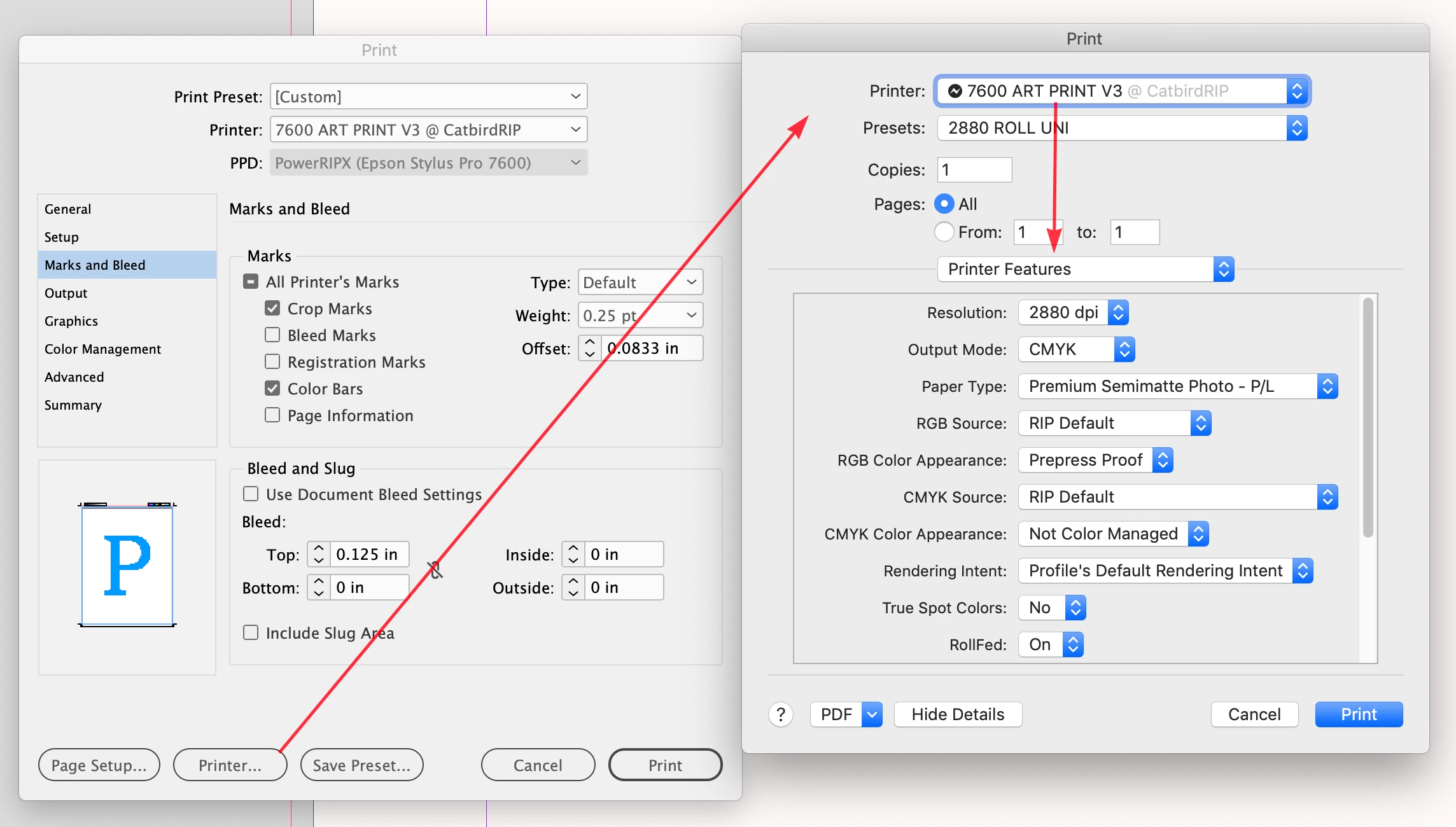Image resolution: width=1456 pixels, height=827 pixels.
Task: Select the From pages radio button
Action: click(944, 232)
